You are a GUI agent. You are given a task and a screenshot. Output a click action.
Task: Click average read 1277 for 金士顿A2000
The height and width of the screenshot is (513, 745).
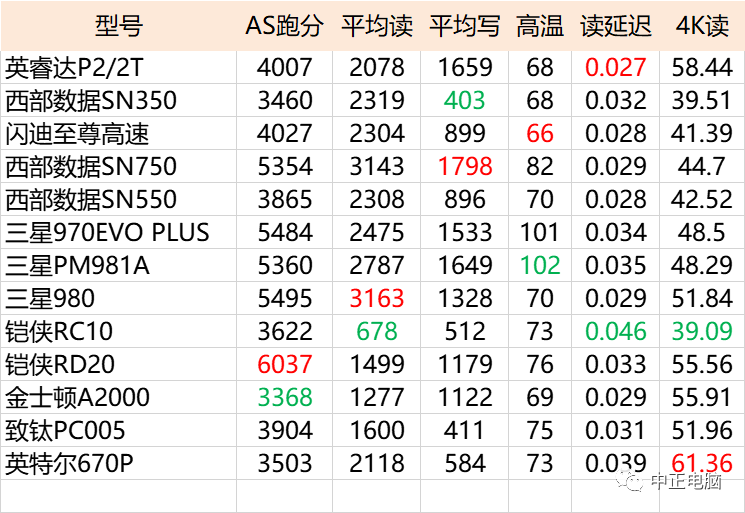tap(377, 397)
